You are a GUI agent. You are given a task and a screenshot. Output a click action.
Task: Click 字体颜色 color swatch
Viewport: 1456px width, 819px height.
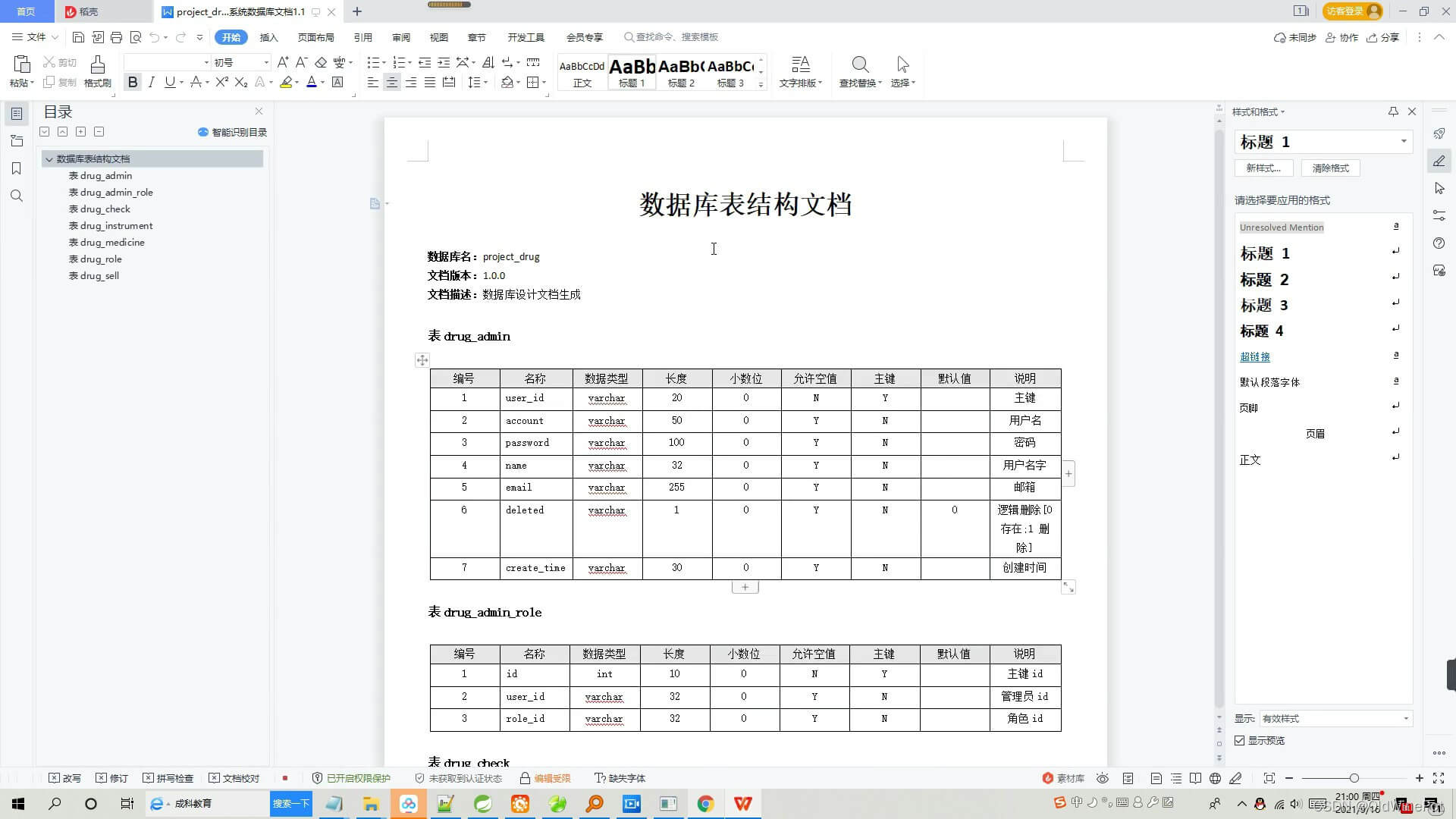(x=313, y=82)
